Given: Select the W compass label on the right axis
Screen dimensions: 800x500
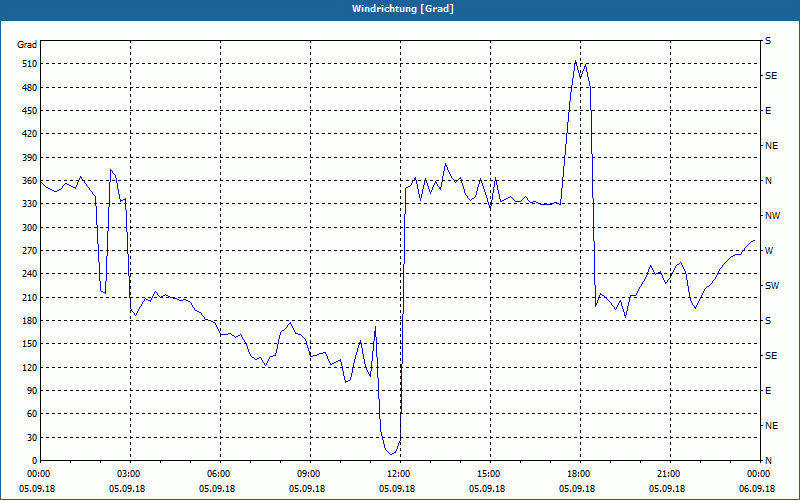Looking at the screenshot, I should point(769,251).
